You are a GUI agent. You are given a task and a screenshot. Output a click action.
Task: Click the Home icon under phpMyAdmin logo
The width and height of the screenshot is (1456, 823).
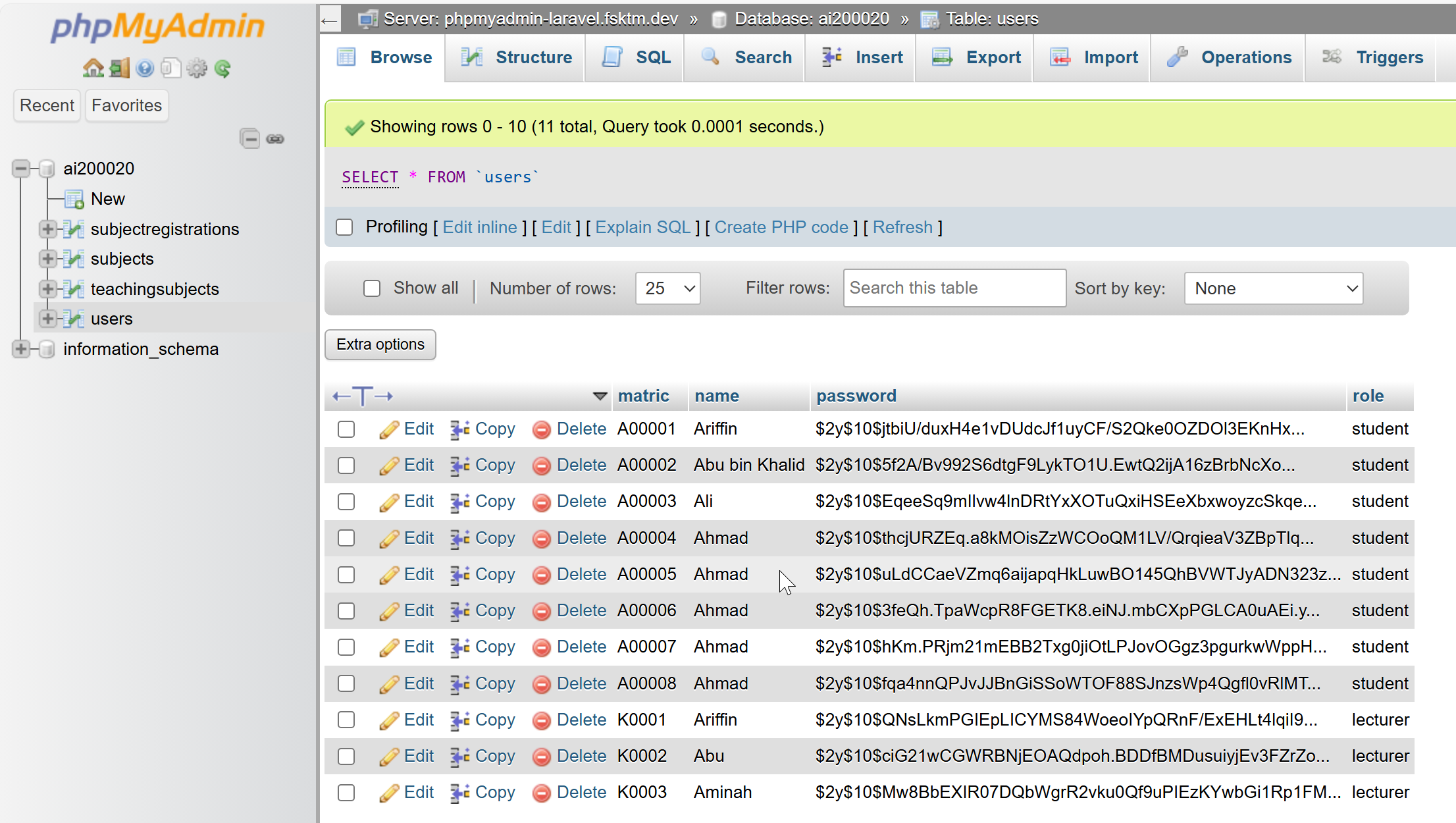click(x=93, y=68)
